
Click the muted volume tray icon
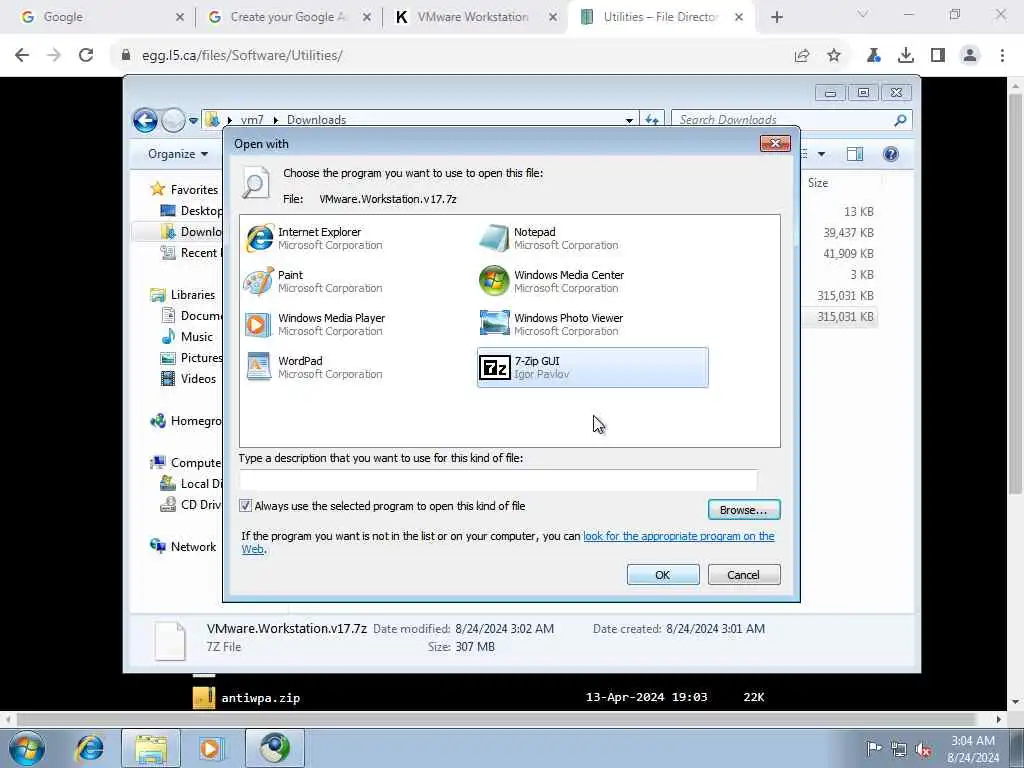[x=923, y=750]
